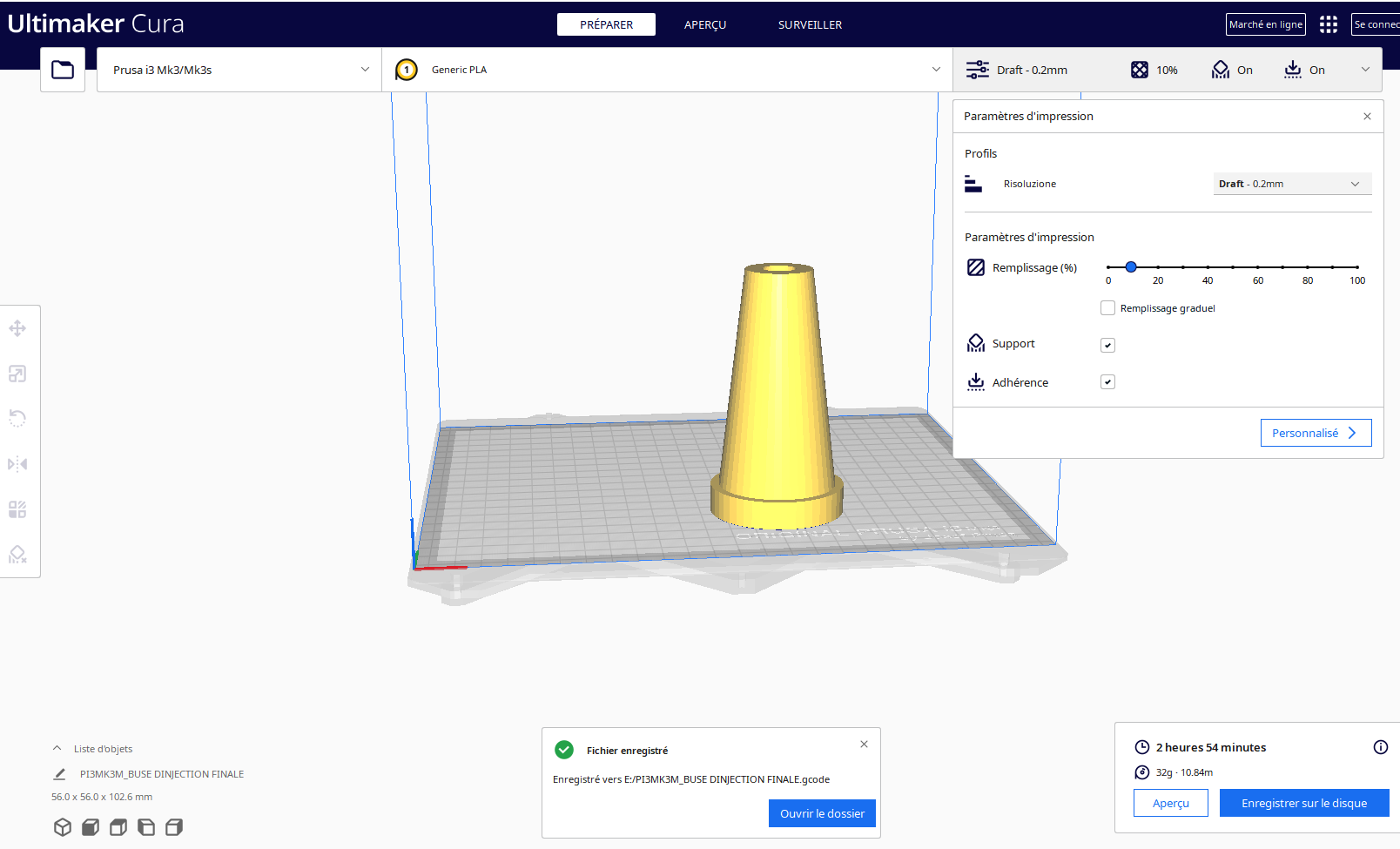This screenshot has height=849, width=1400.
Task: Click the open file folder icon
Action: point(63,70)
